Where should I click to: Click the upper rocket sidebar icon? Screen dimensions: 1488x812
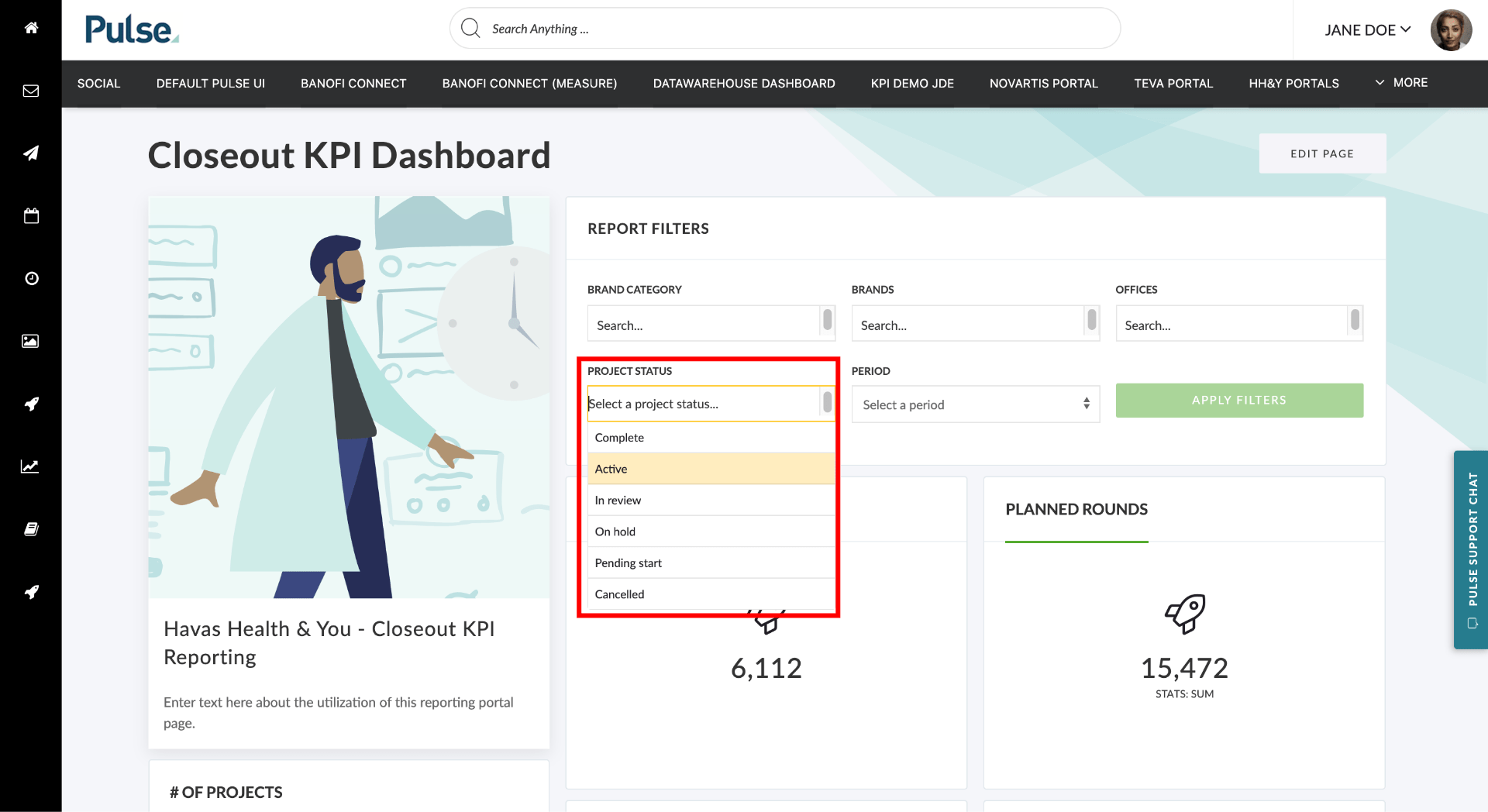(x=31, y=404)
